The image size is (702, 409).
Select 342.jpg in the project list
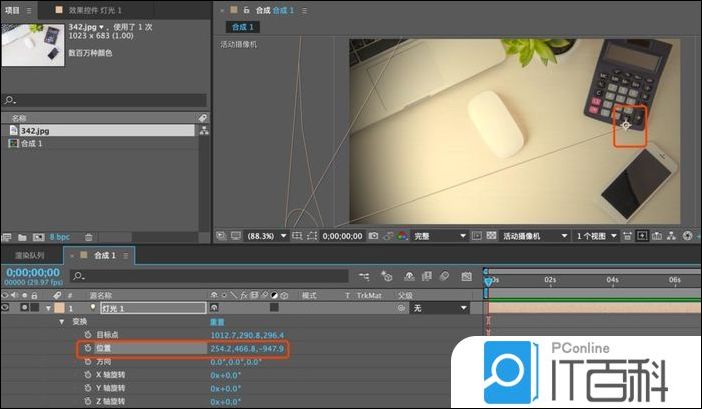[x=35, y=130]
